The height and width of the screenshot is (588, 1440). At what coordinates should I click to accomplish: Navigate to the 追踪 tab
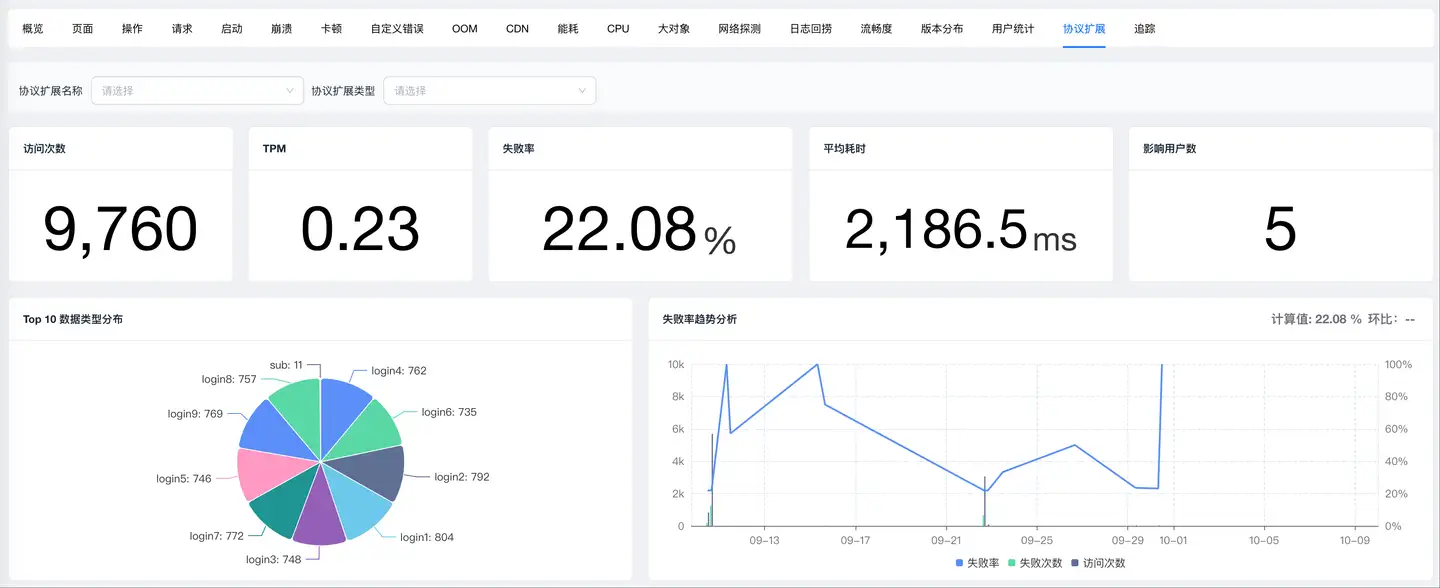[x=1145, y=29]
